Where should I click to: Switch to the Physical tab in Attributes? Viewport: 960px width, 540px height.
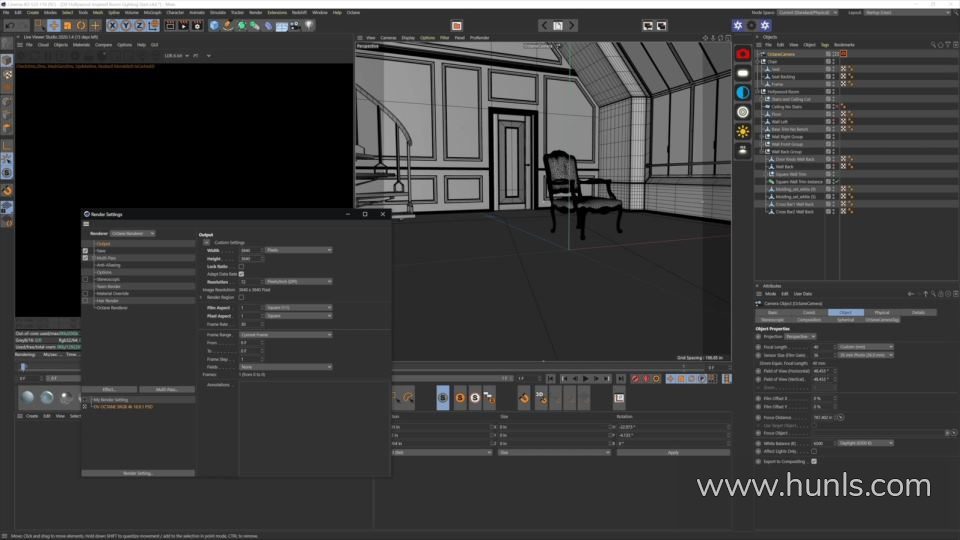pyautogui.click(x=882, y=313)
